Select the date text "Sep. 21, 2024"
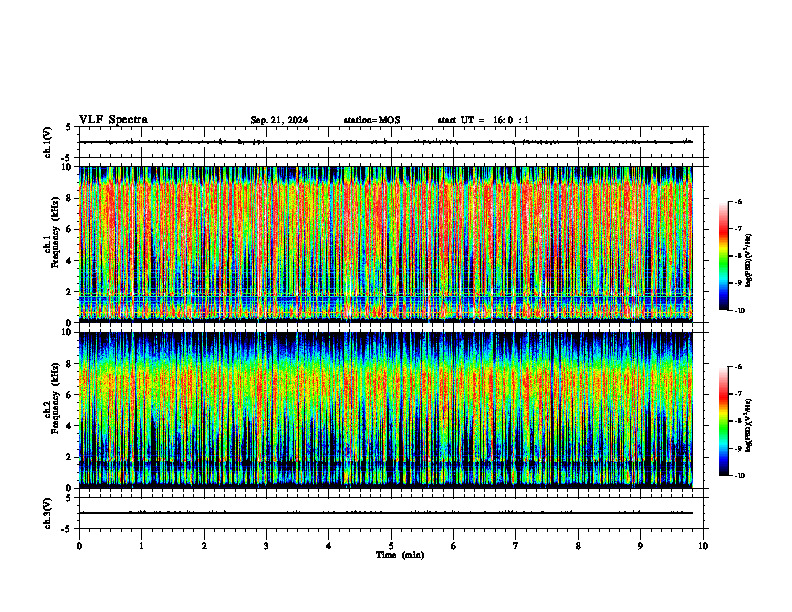Image resolution: width=792 pixels, height=612 pixels. 279,120
